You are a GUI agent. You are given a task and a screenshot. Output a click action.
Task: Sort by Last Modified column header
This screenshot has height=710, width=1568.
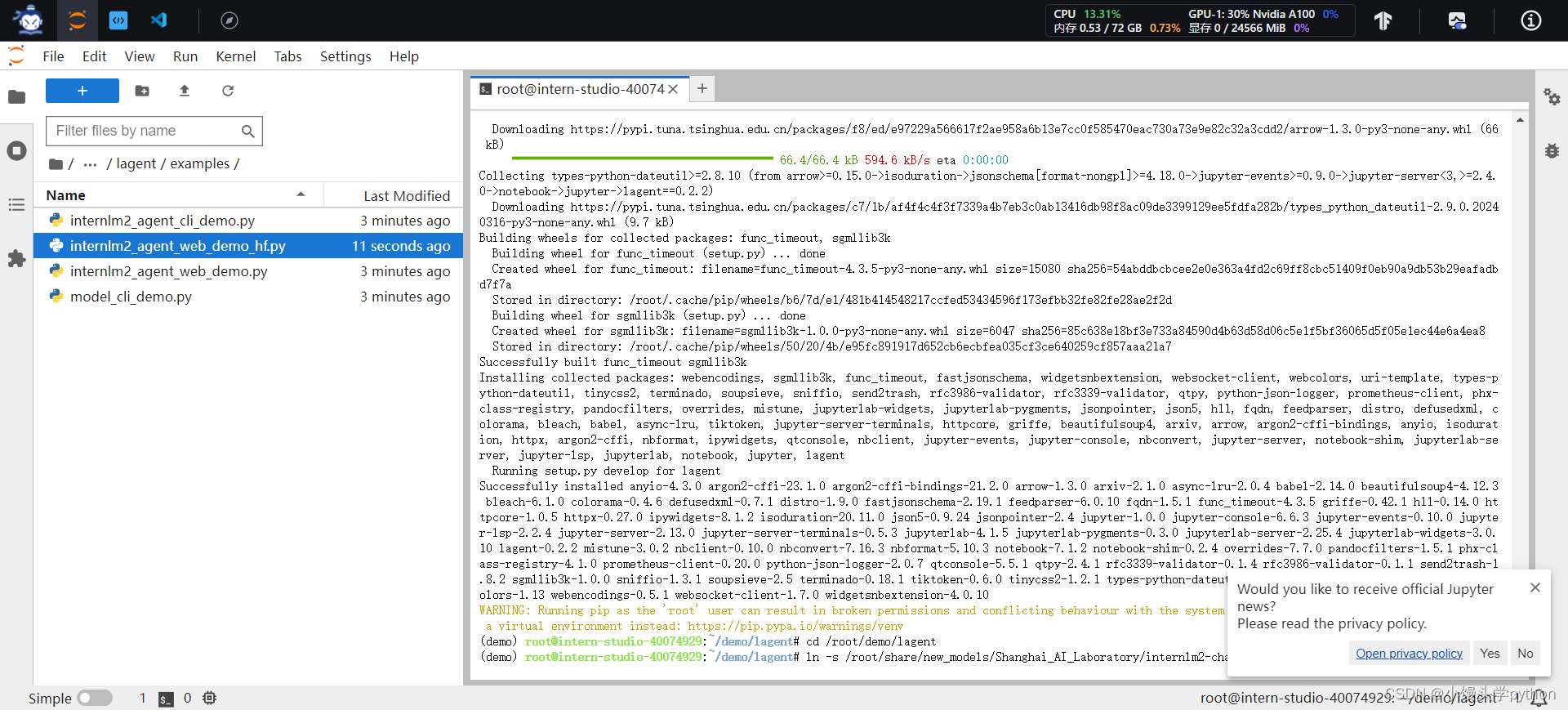coord(407,195)
